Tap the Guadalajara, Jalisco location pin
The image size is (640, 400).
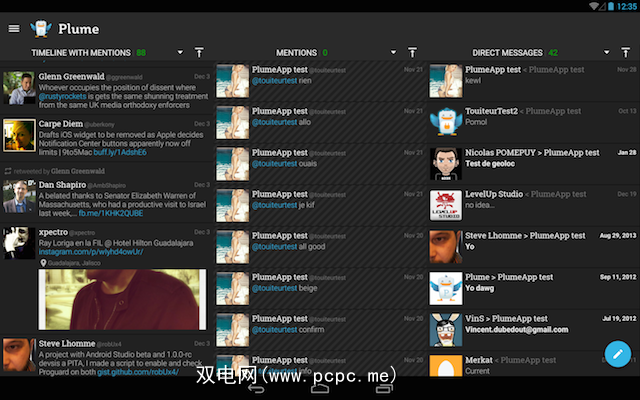click(43, 263)
